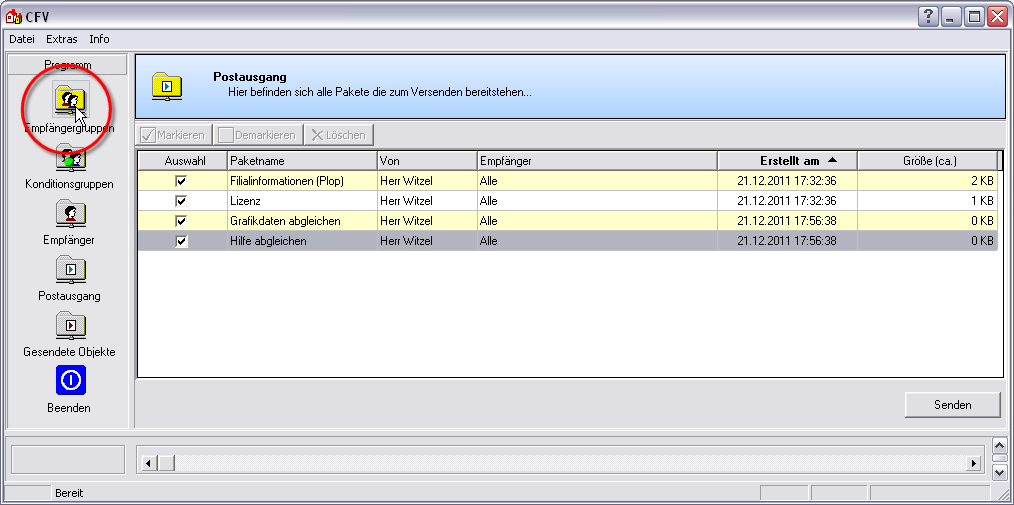Click the Löschen toolbar button
1014x505 pixels.
coord(339,135)
